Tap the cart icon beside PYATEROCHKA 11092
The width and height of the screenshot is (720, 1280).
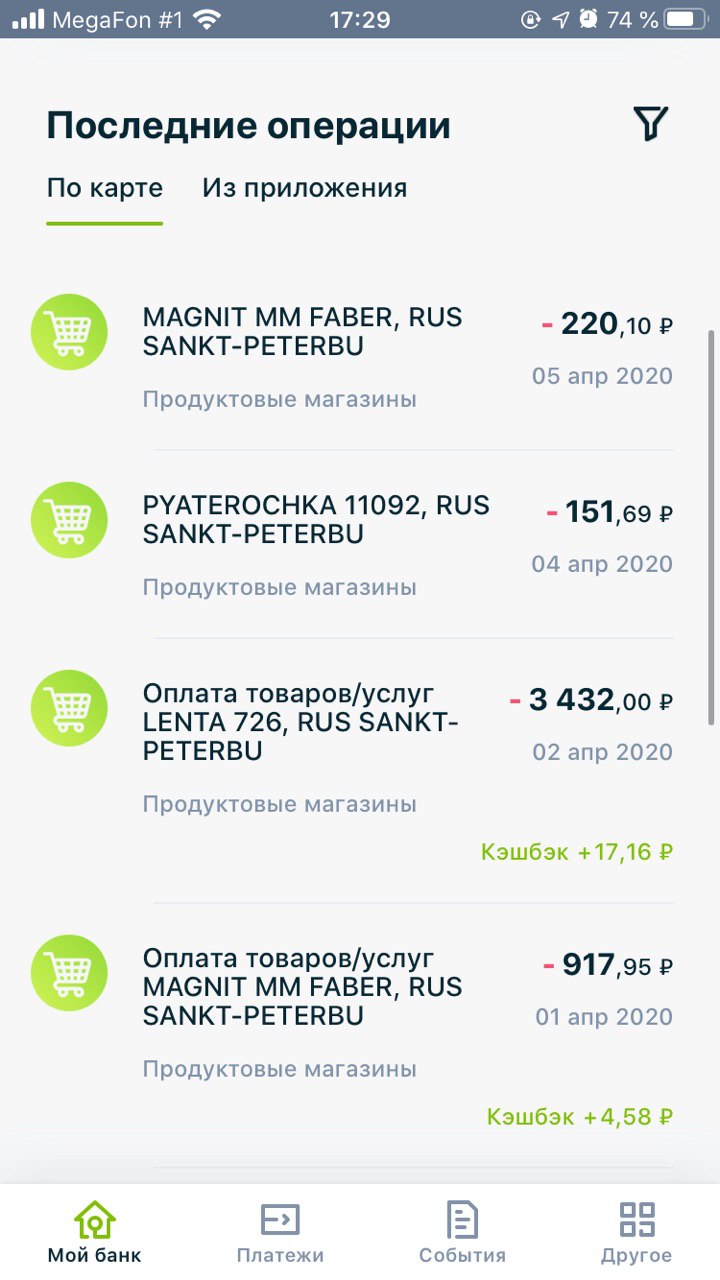click(69, 520)
